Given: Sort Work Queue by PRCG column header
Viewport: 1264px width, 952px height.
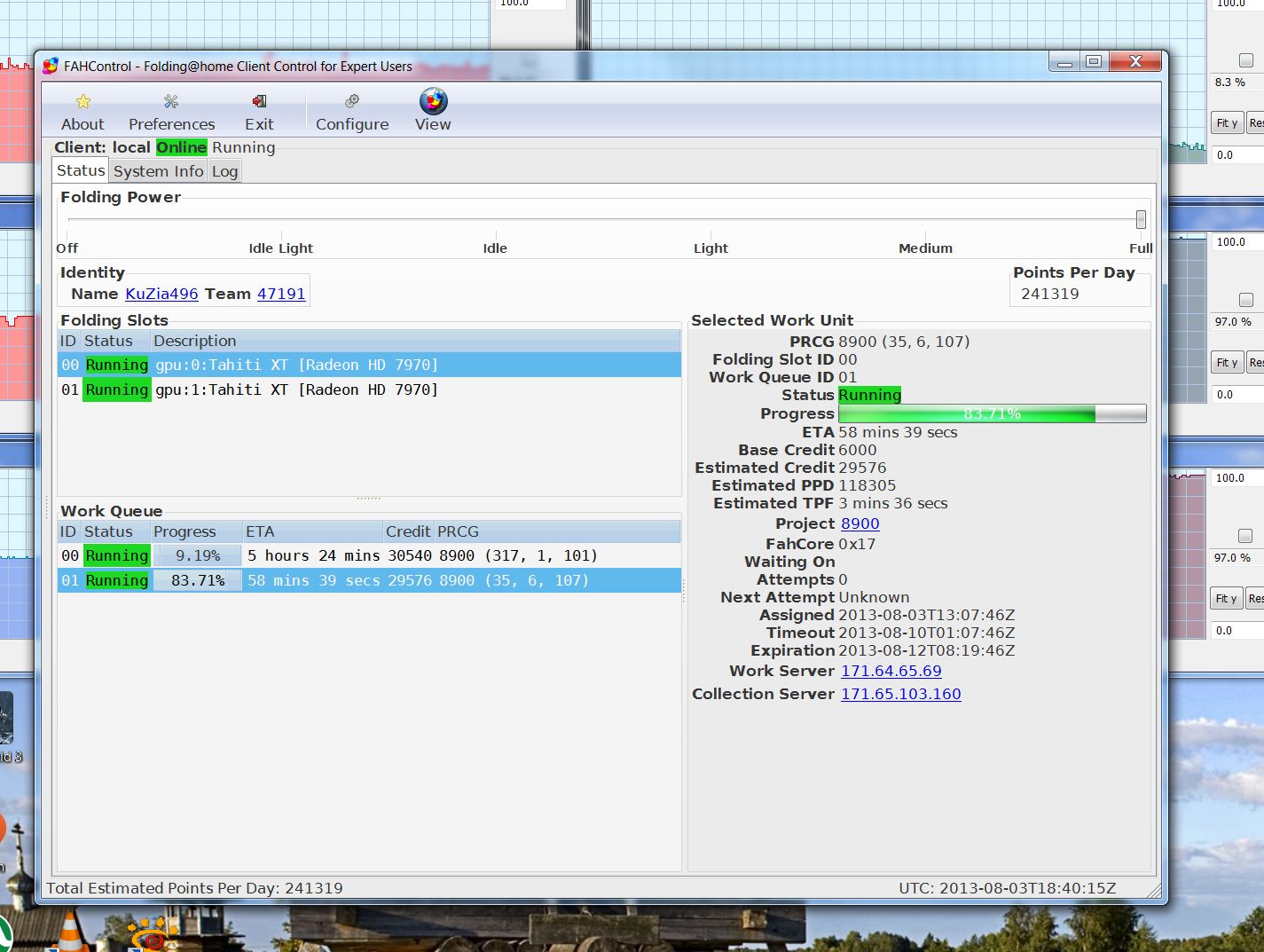Looking at the screenshot, I should point(557,531).
